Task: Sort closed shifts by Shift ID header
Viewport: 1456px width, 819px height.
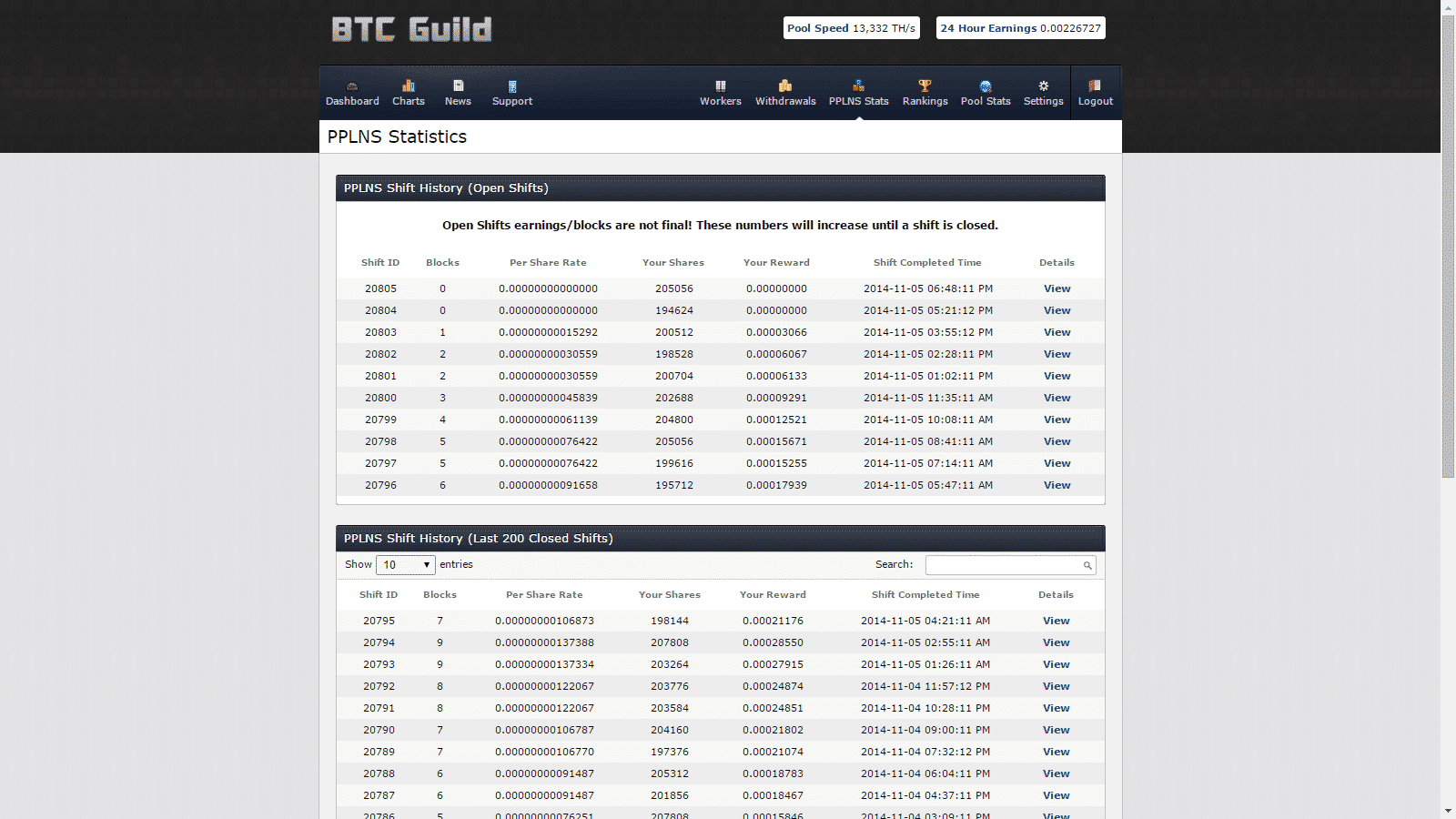Action: (379, 594)
